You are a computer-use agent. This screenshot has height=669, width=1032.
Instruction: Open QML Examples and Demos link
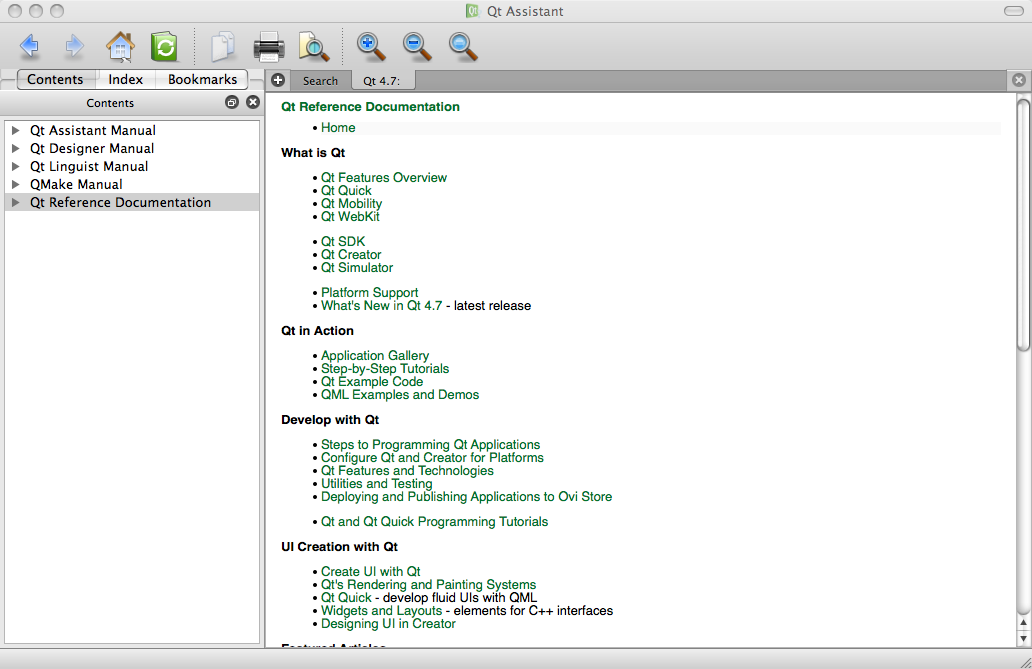point(400,395)
